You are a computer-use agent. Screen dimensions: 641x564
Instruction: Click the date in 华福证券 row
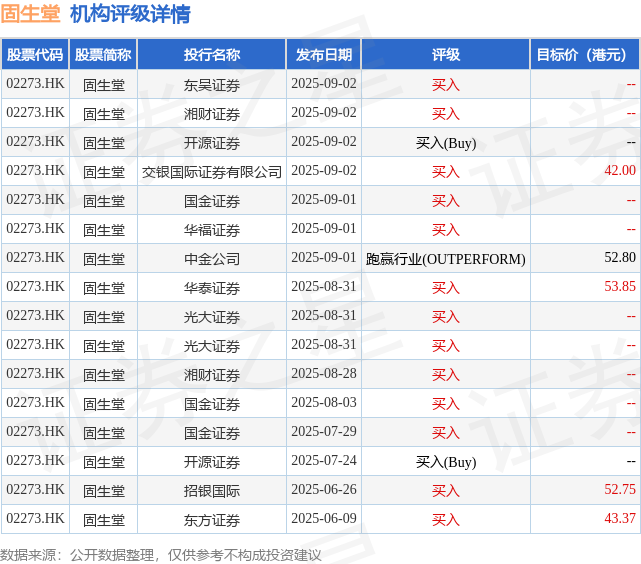click(x=324, y=228)
